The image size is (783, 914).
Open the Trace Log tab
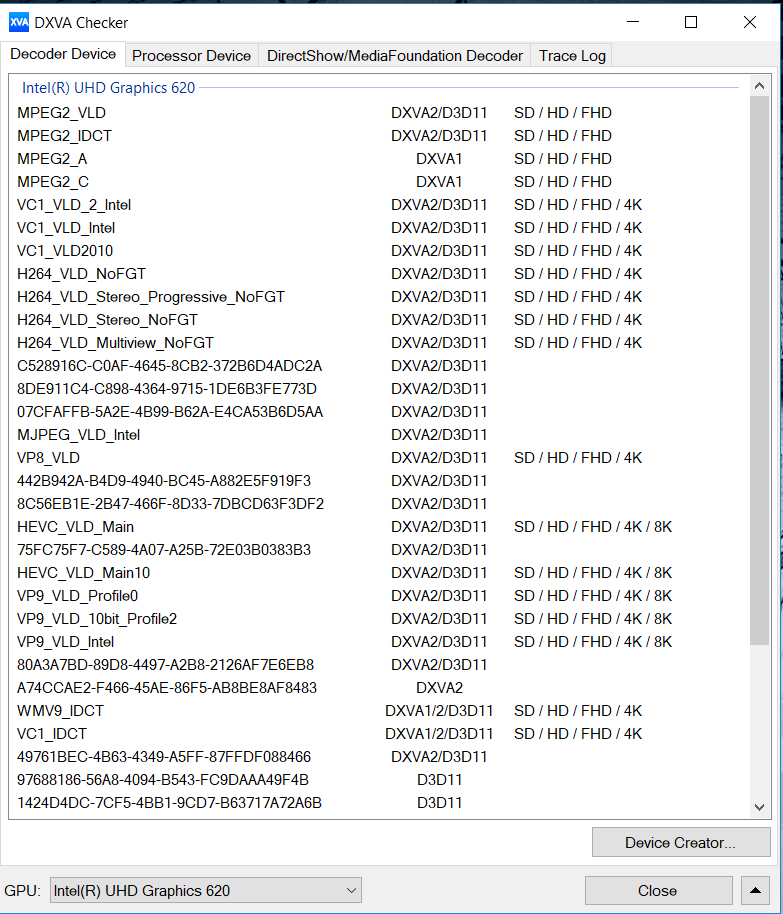[x=572, y=55]
